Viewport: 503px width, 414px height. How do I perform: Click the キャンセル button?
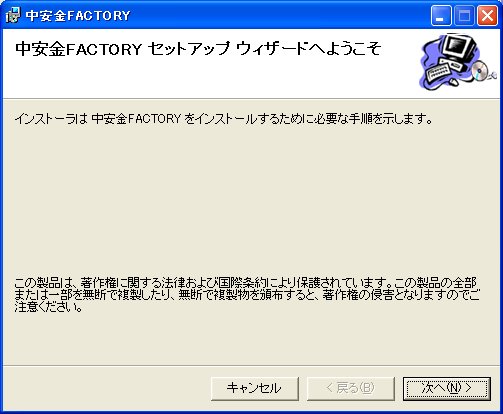255,388
